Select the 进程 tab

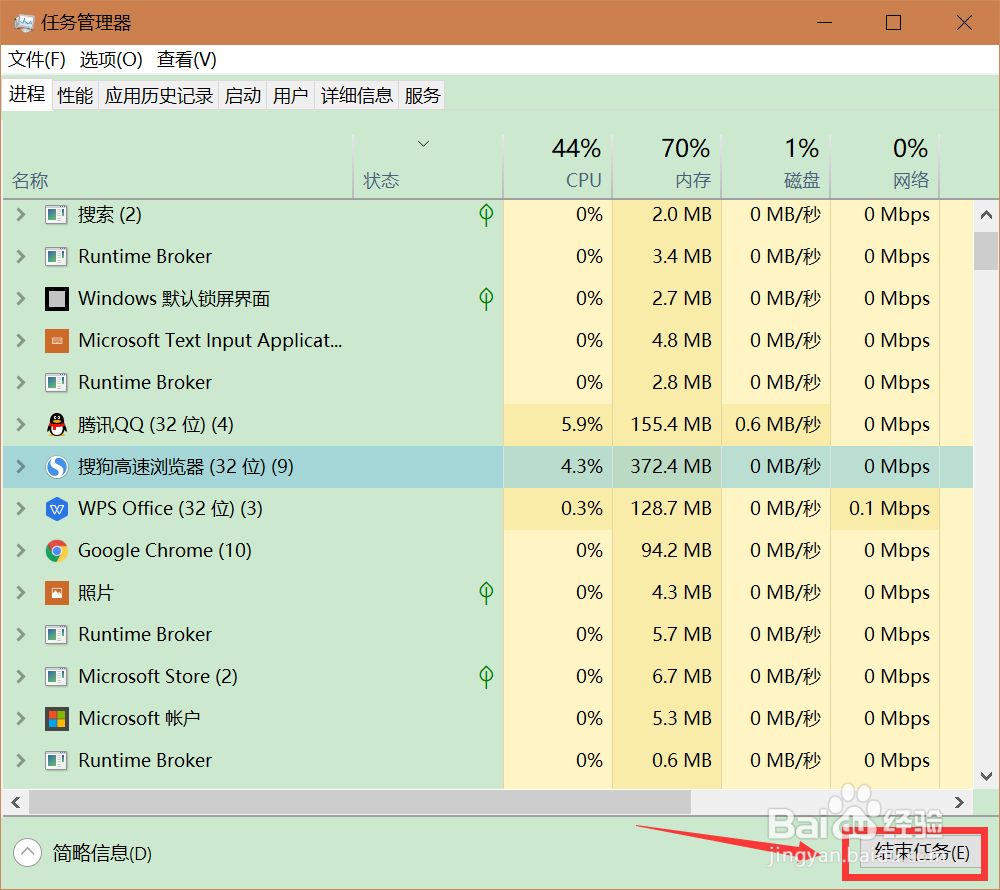click(x=27, y=94)
